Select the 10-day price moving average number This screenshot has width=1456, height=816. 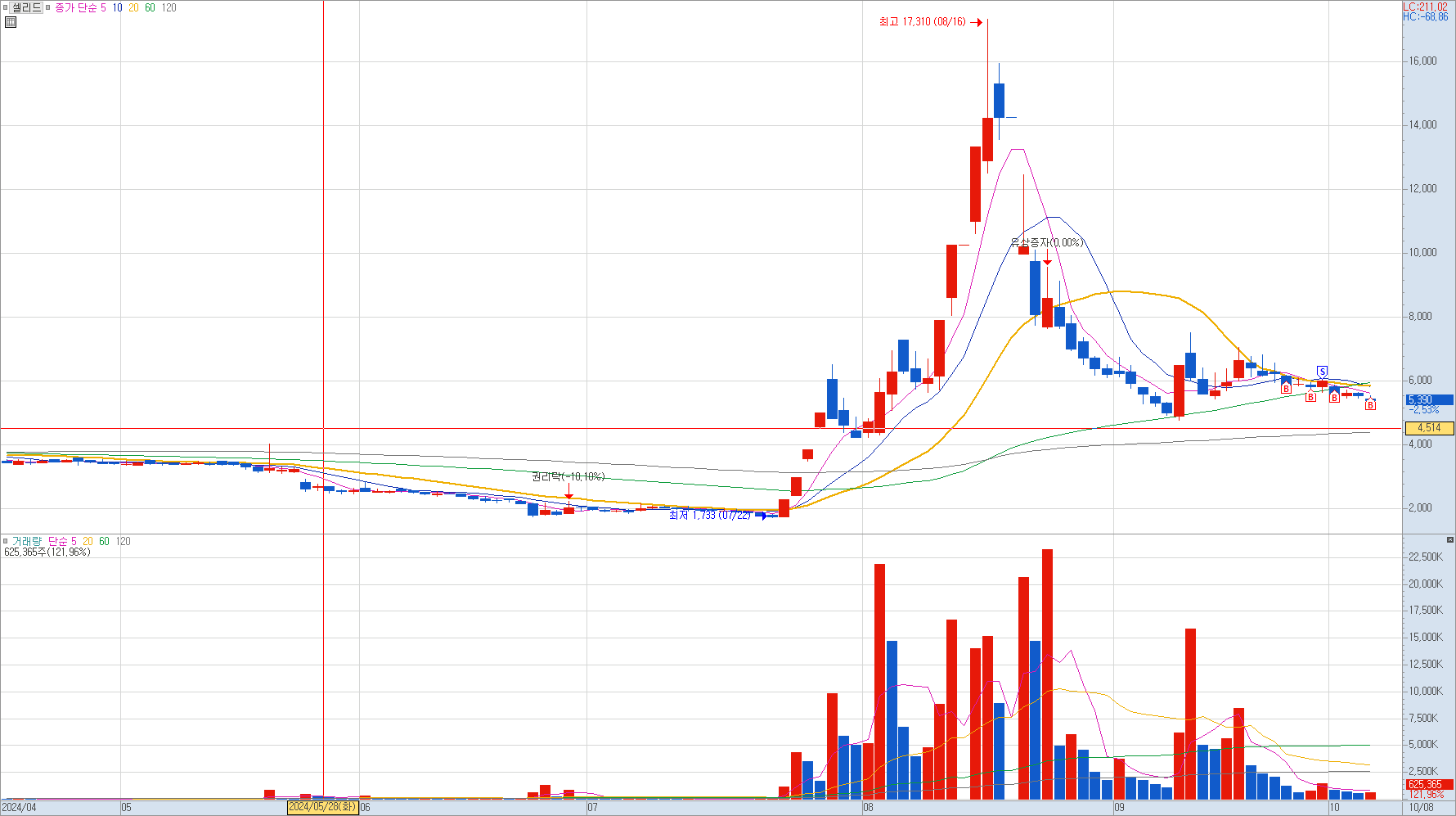118,7
